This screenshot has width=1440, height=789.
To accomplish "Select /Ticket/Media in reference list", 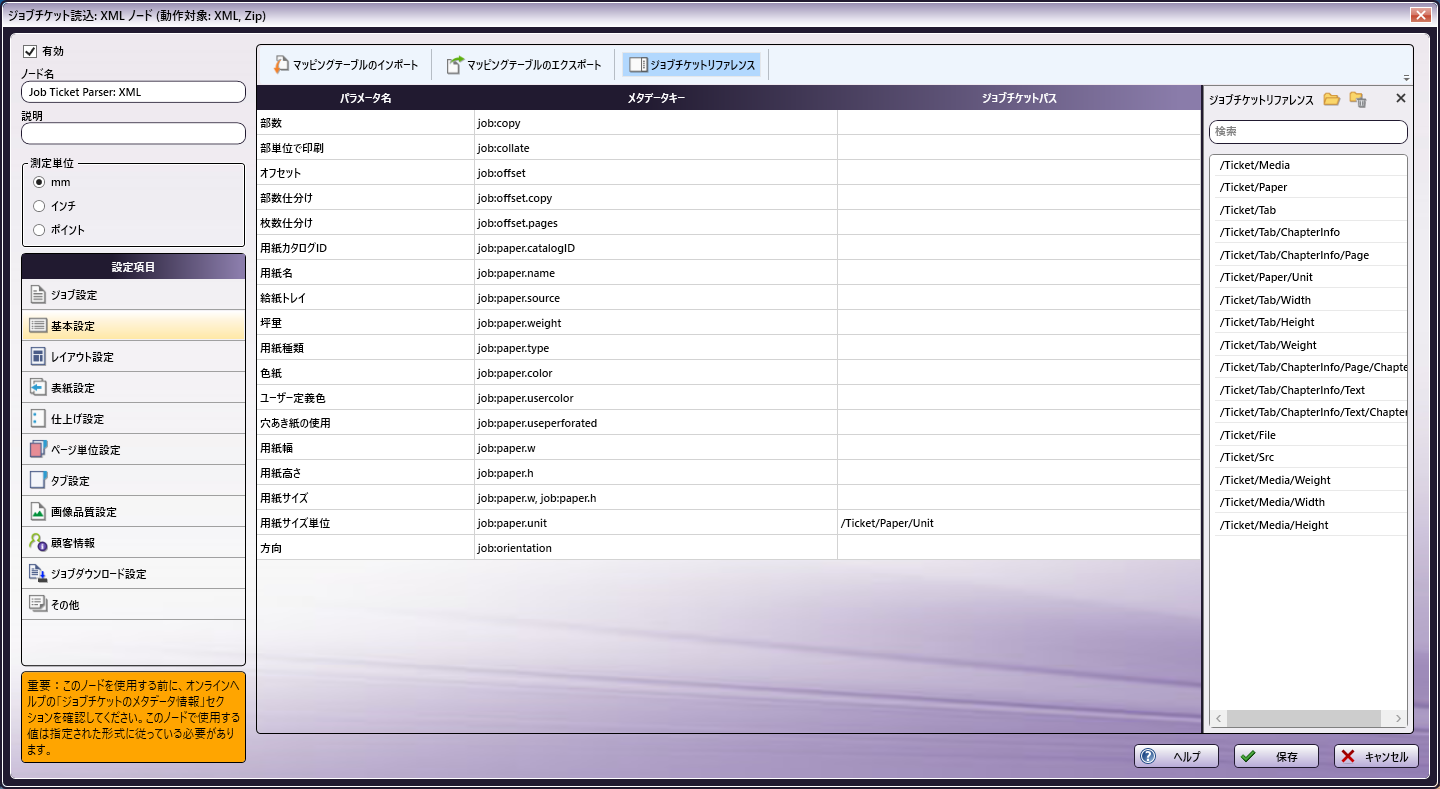I will pyautogui.click(x=1310, y=165).
